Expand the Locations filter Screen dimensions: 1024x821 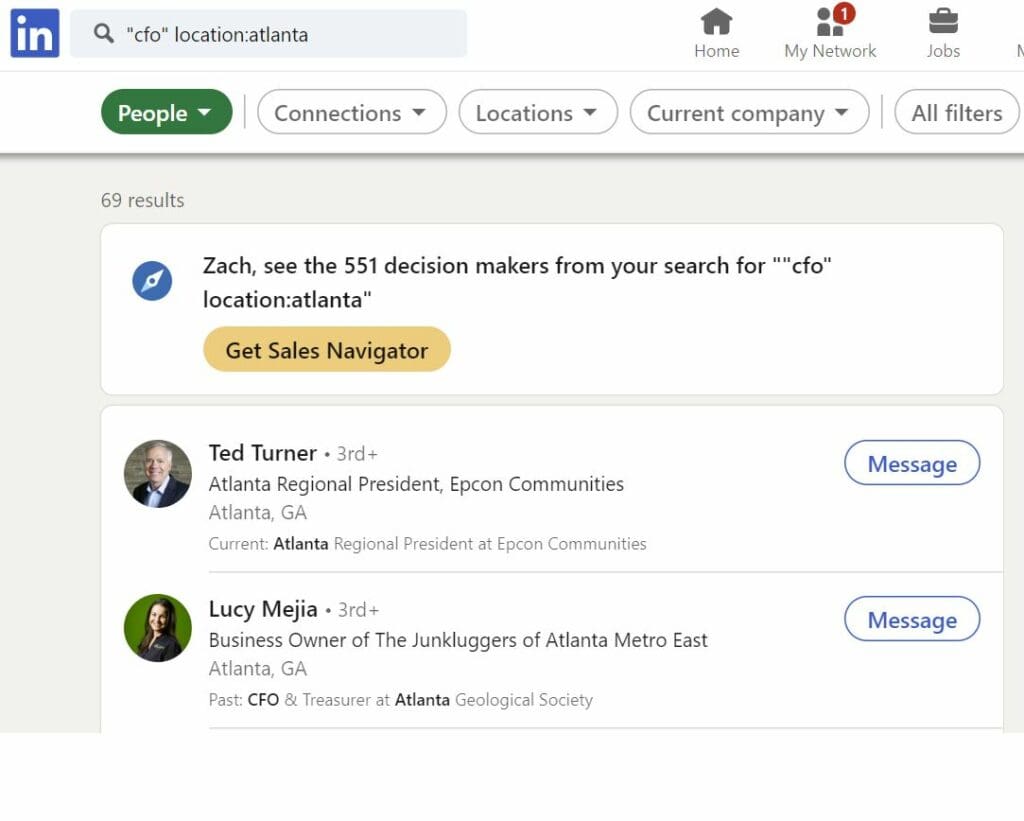[x=537, y=112]
